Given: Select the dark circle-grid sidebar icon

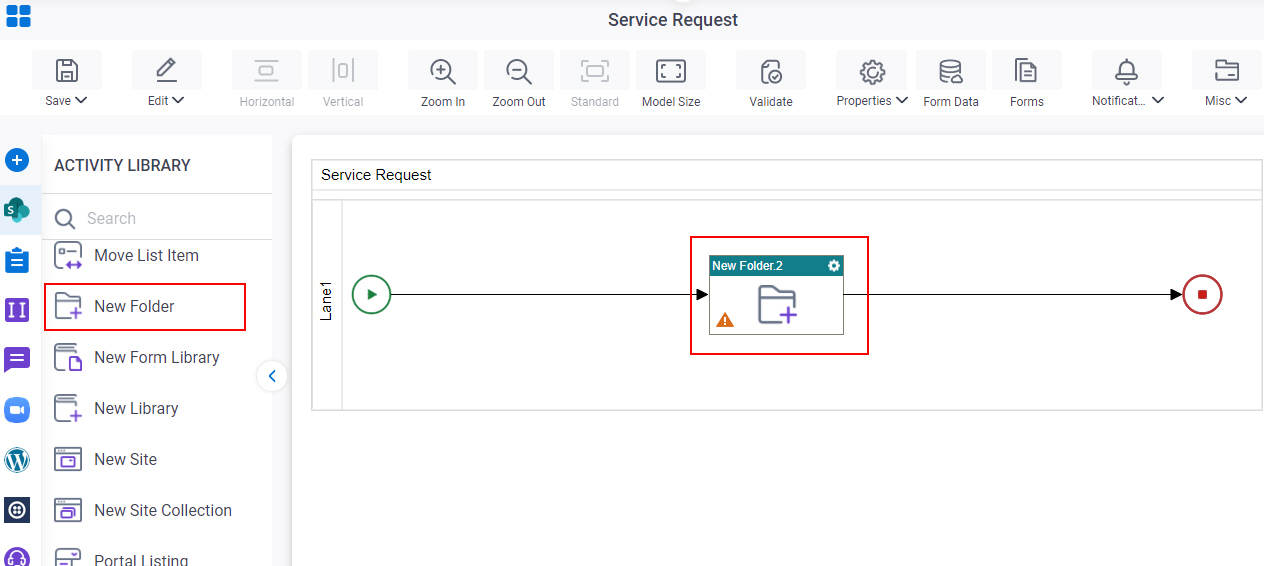Looking at the screenshot, I should pos(17,510).
